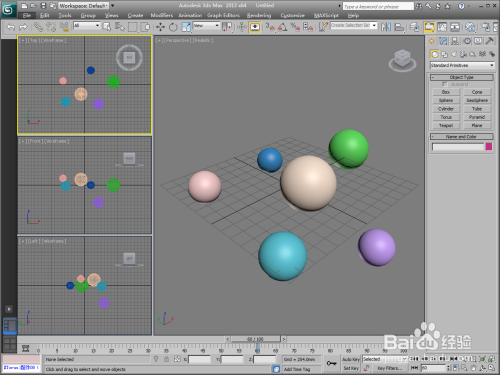Switch to the Motion command panel
This screenshot has height=375, width=500.
pos(467,41)
